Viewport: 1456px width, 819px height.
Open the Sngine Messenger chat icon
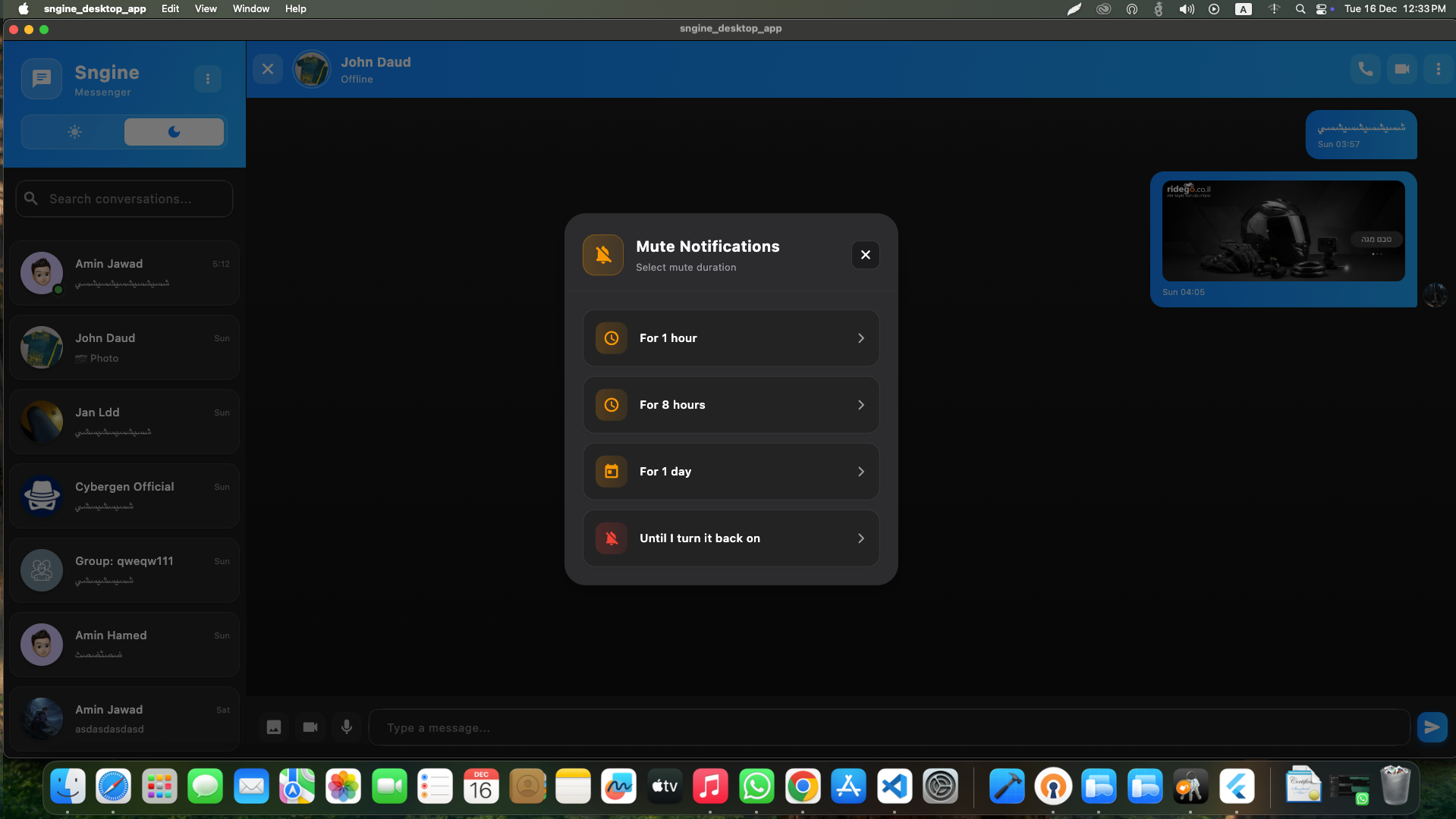tap(42, 78)
